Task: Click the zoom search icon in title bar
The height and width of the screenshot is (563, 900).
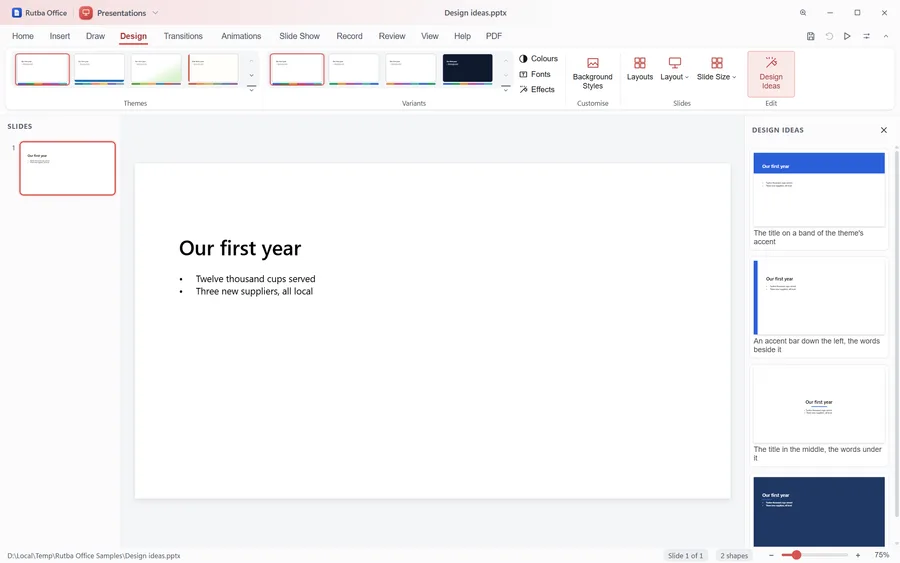Action: click(x=803, y=13)
